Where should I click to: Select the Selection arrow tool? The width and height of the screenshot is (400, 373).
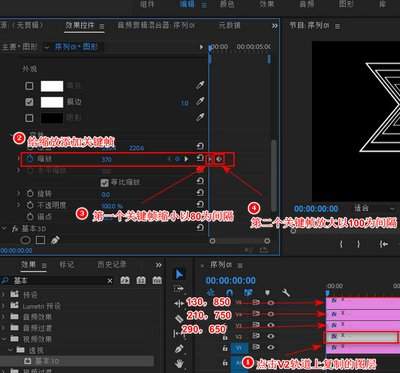179,274
